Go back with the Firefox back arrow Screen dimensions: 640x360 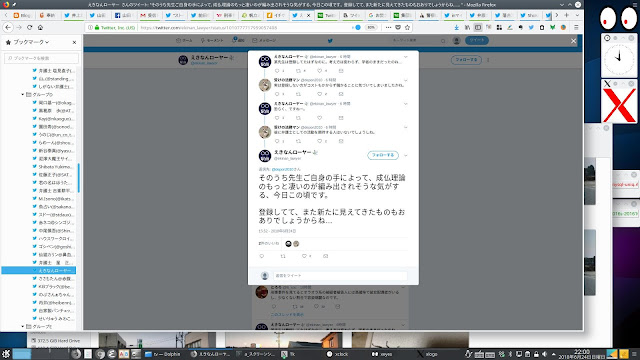[8, 27]
